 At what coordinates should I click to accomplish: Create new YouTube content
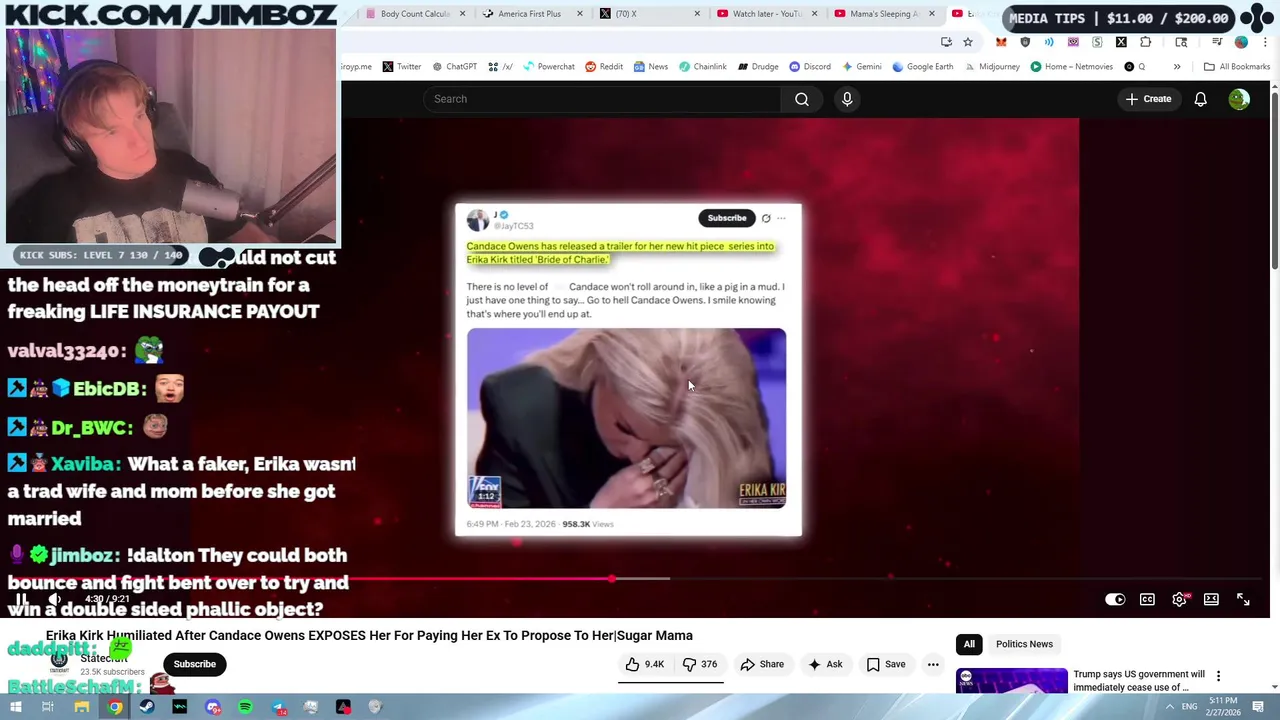[1148, 99]
